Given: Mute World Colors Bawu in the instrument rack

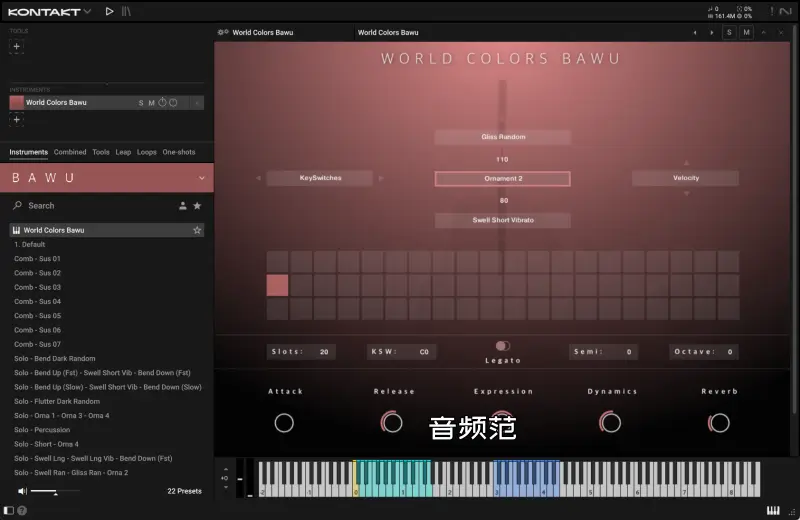Looking at the screenshot, I should click(x=152, y=103).
